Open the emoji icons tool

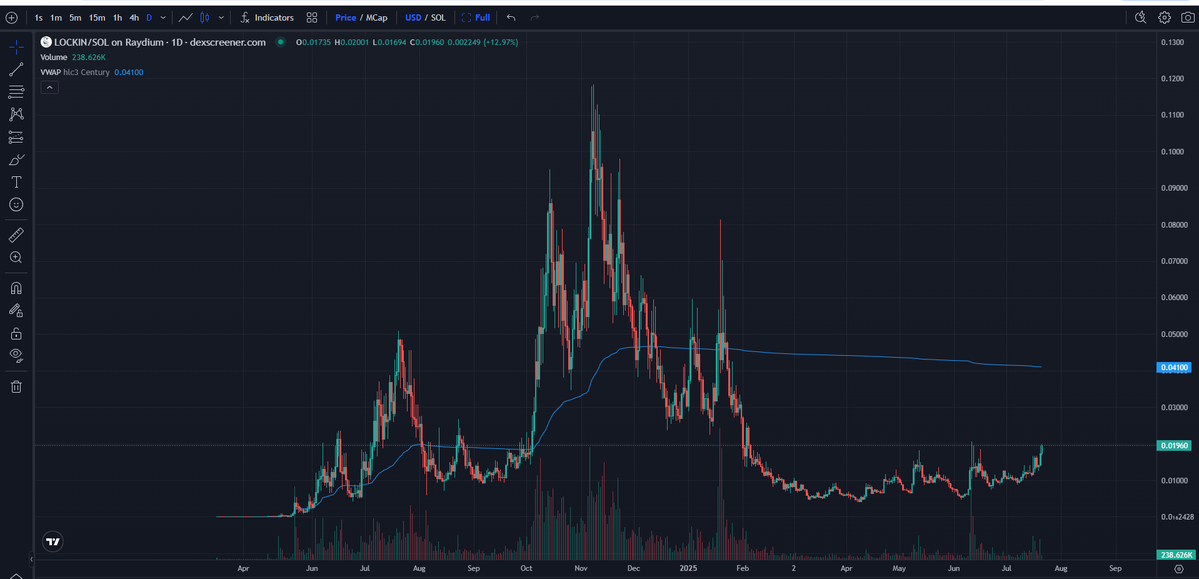click(x=15, y=204)
